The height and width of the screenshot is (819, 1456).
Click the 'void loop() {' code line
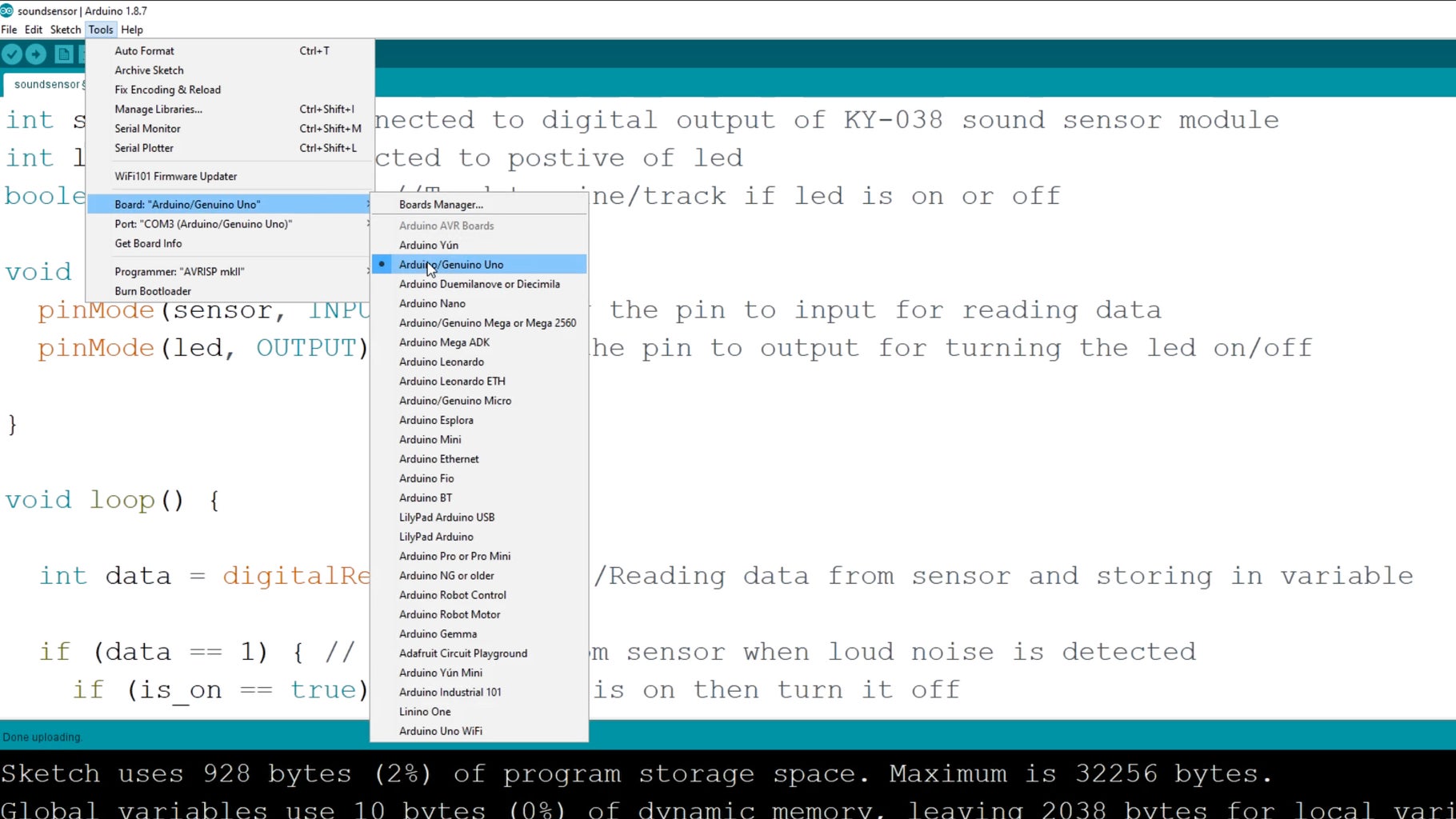[x=112, y=501]
